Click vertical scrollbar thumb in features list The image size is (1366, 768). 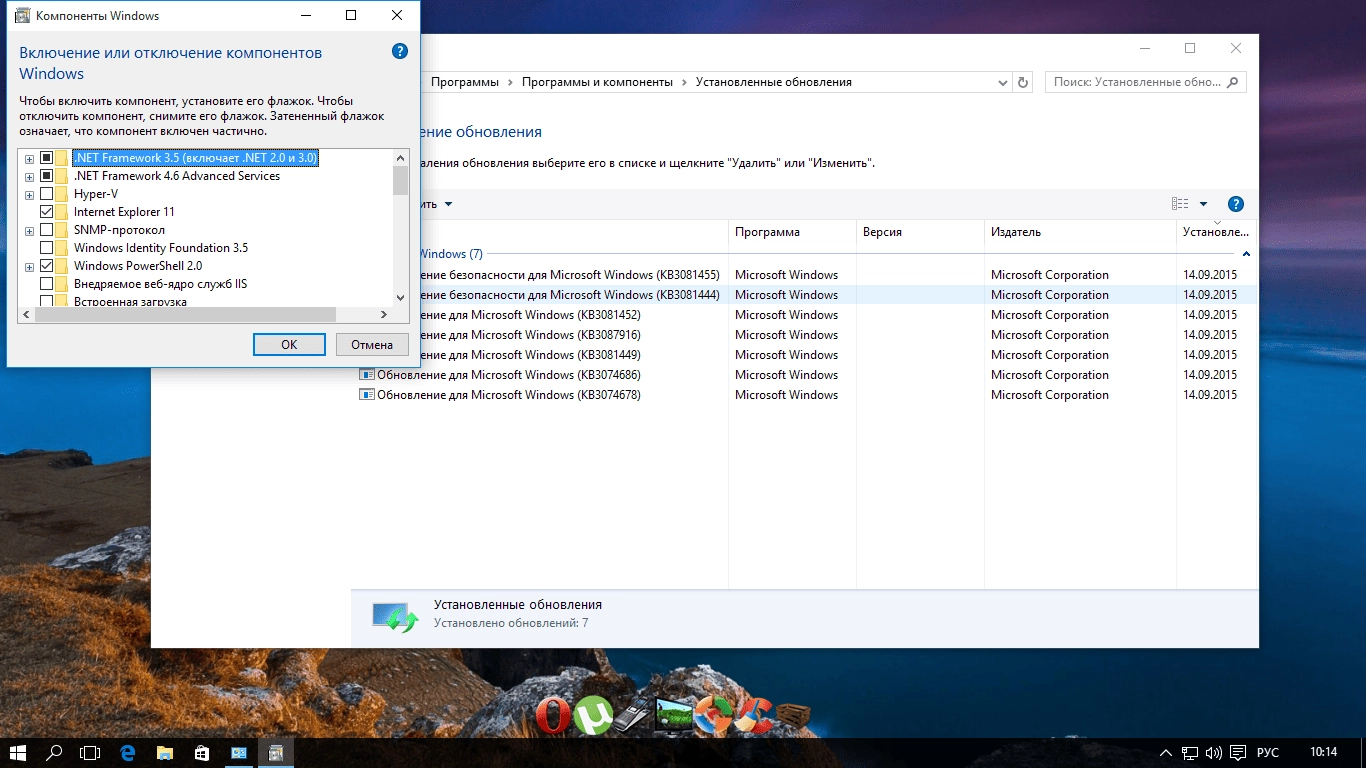pos(401,181)
